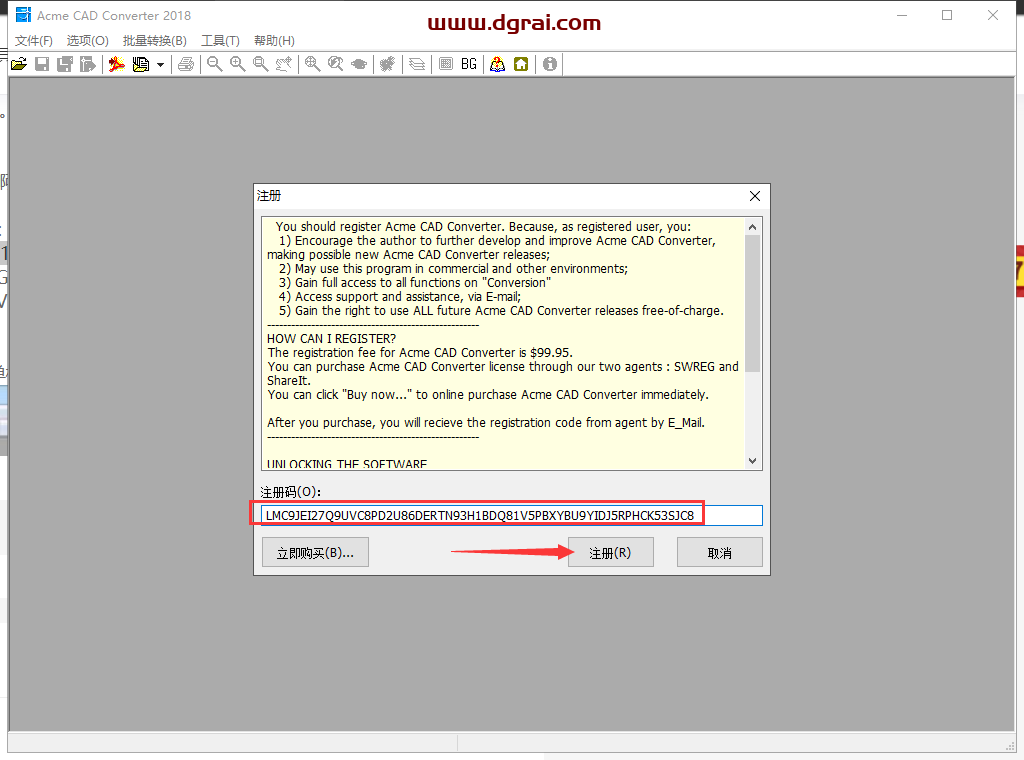1024x760 pixels.
Task: Click the 立即购买(B)... buy now button
Action: pyautogui.click(x=315, y=552)
